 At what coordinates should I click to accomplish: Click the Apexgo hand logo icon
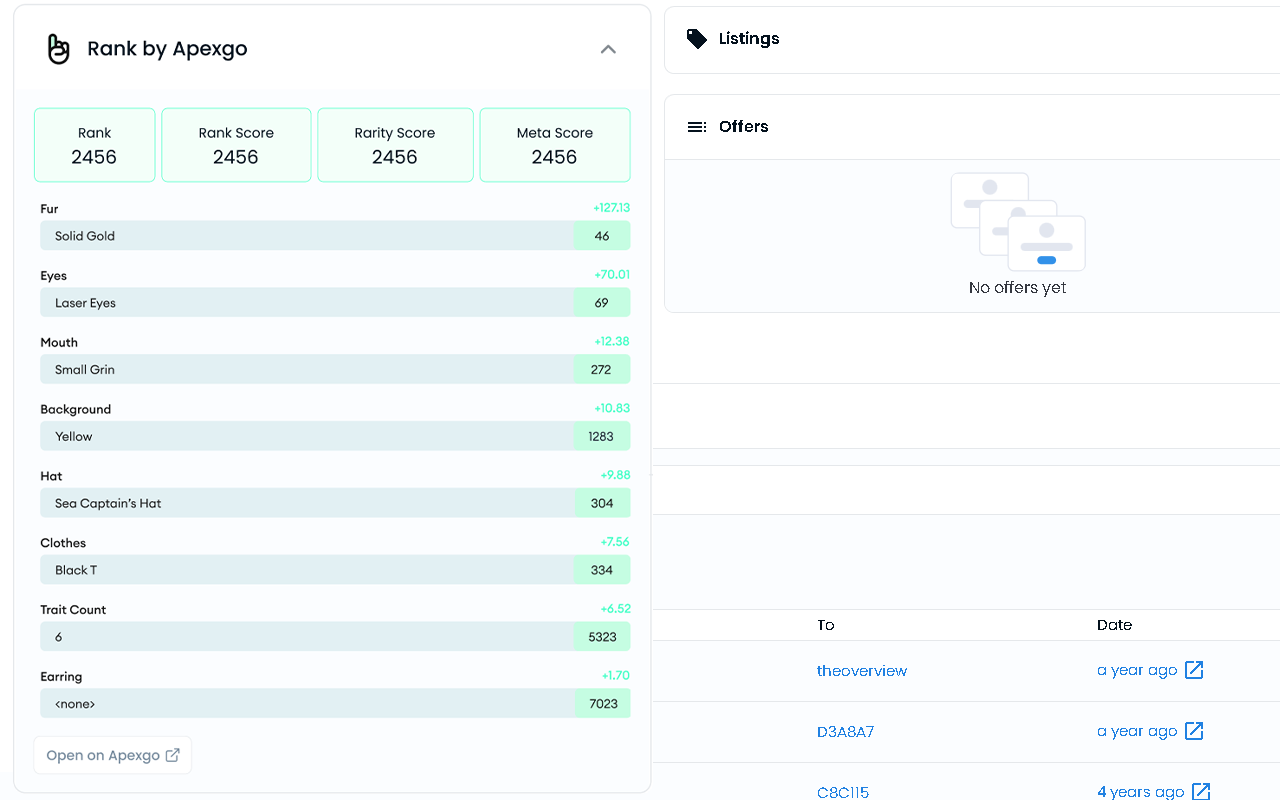[x=59, y=49]
